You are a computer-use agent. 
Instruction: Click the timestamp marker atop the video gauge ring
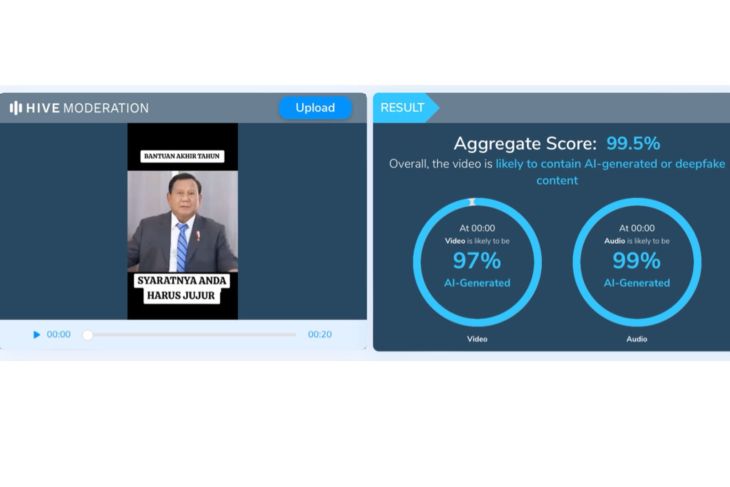473,202
